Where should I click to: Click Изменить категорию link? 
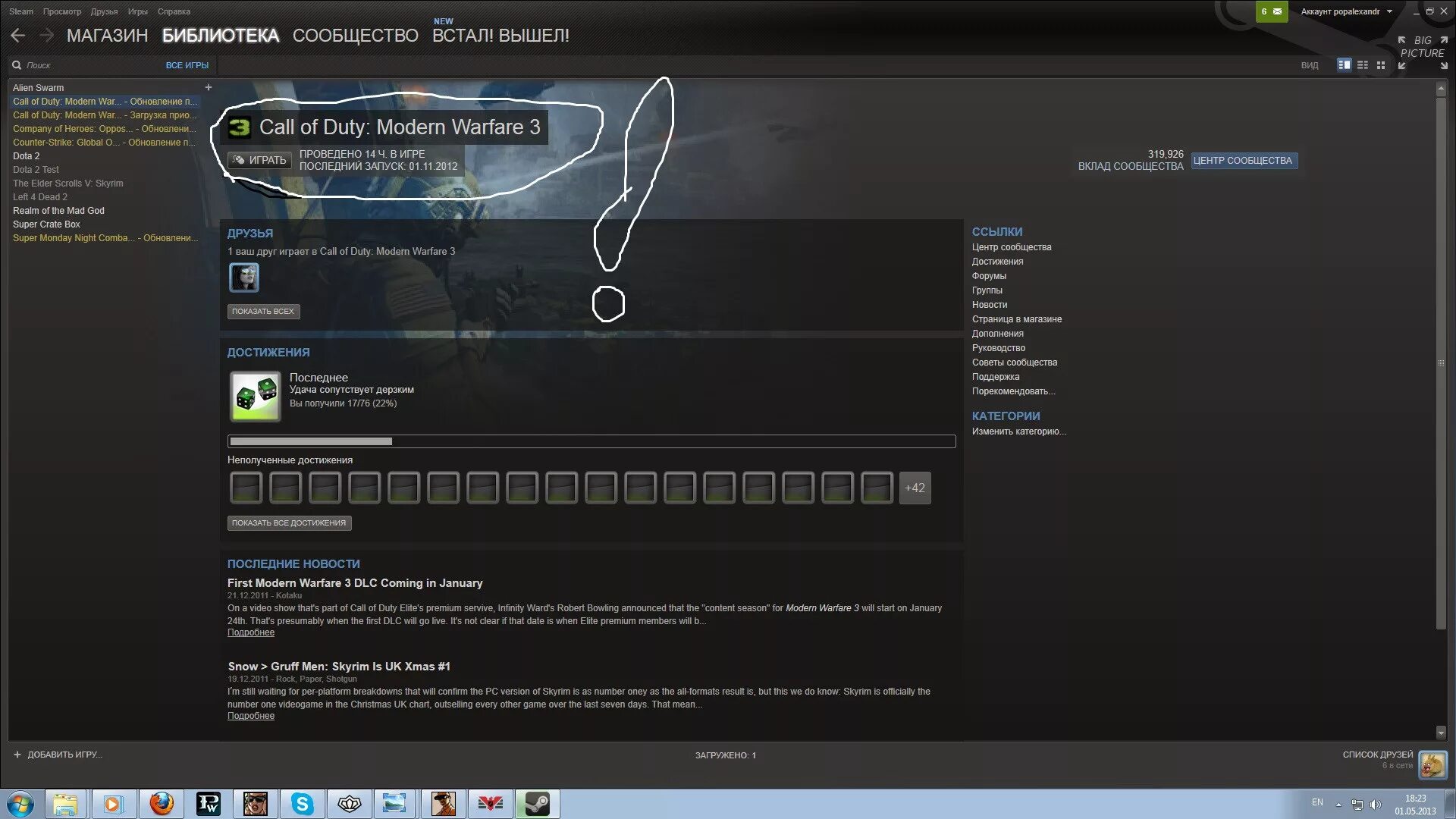[x=1018, y=431]
